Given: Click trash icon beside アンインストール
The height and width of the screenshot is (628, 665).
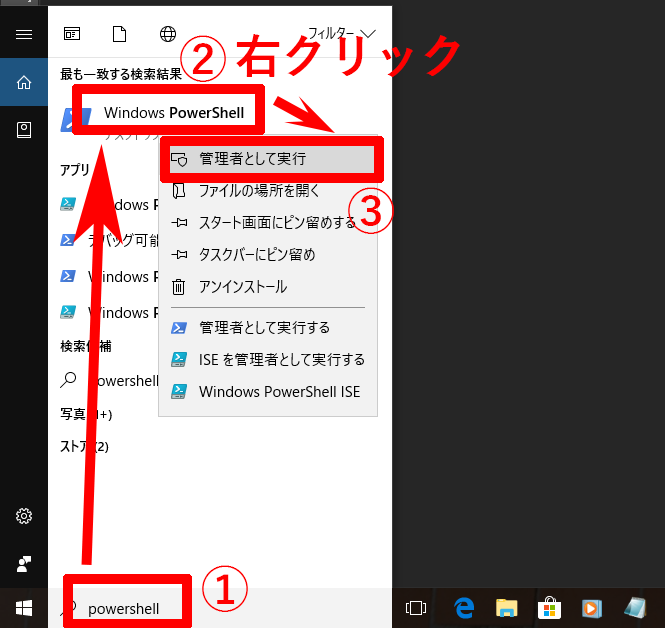Looking at the screenshot, I should pos(179,287).
